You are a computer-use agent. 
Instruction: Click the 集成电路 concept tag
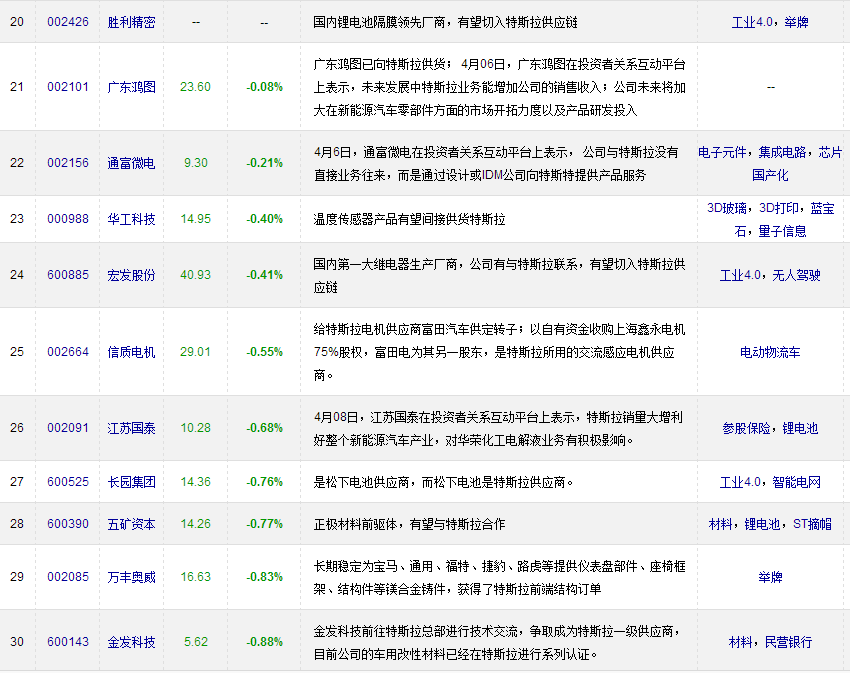tap(782, 152)
